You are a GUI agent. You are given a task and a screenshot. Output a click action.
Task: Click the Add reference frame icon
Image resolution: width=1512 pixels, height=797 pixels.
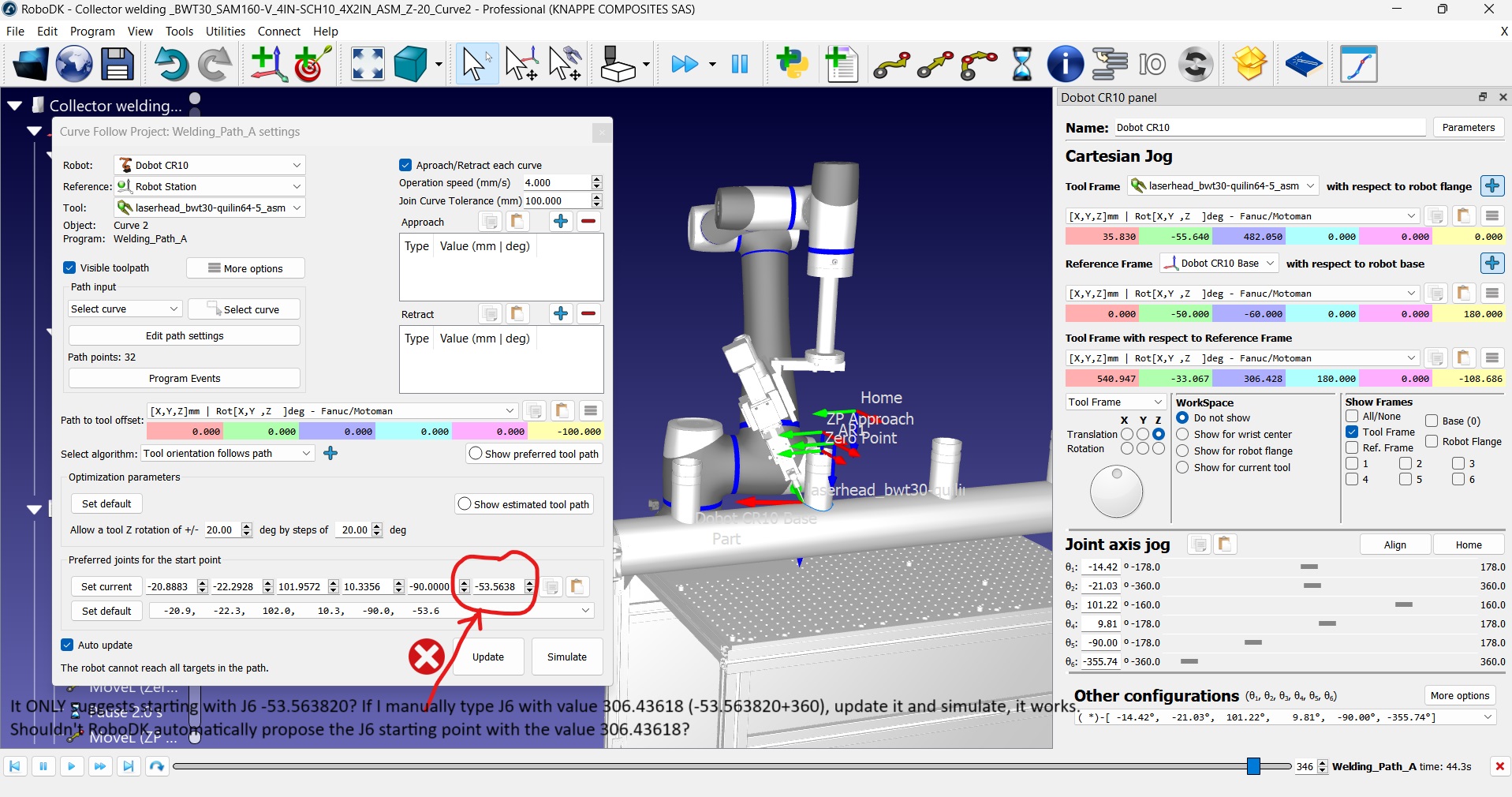tap(269, 64)
